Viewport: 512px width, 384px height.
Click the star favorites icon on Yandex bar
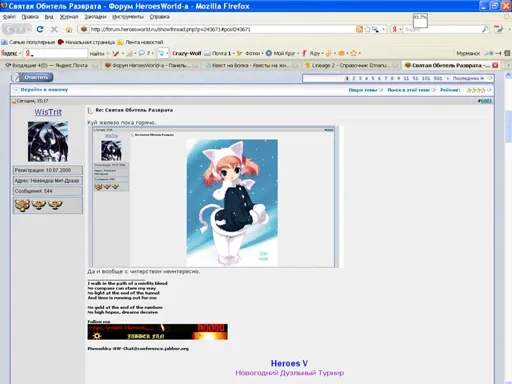[x=354, y=53]
